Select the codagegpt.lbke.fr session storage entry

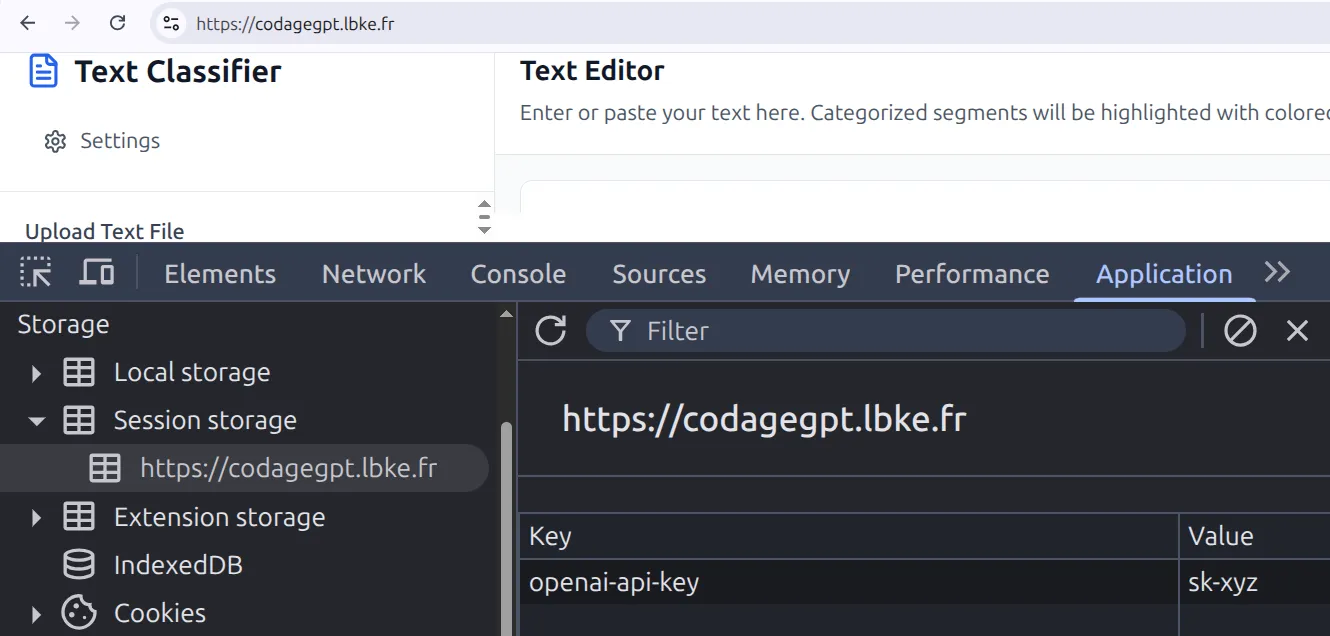point(288,468)
